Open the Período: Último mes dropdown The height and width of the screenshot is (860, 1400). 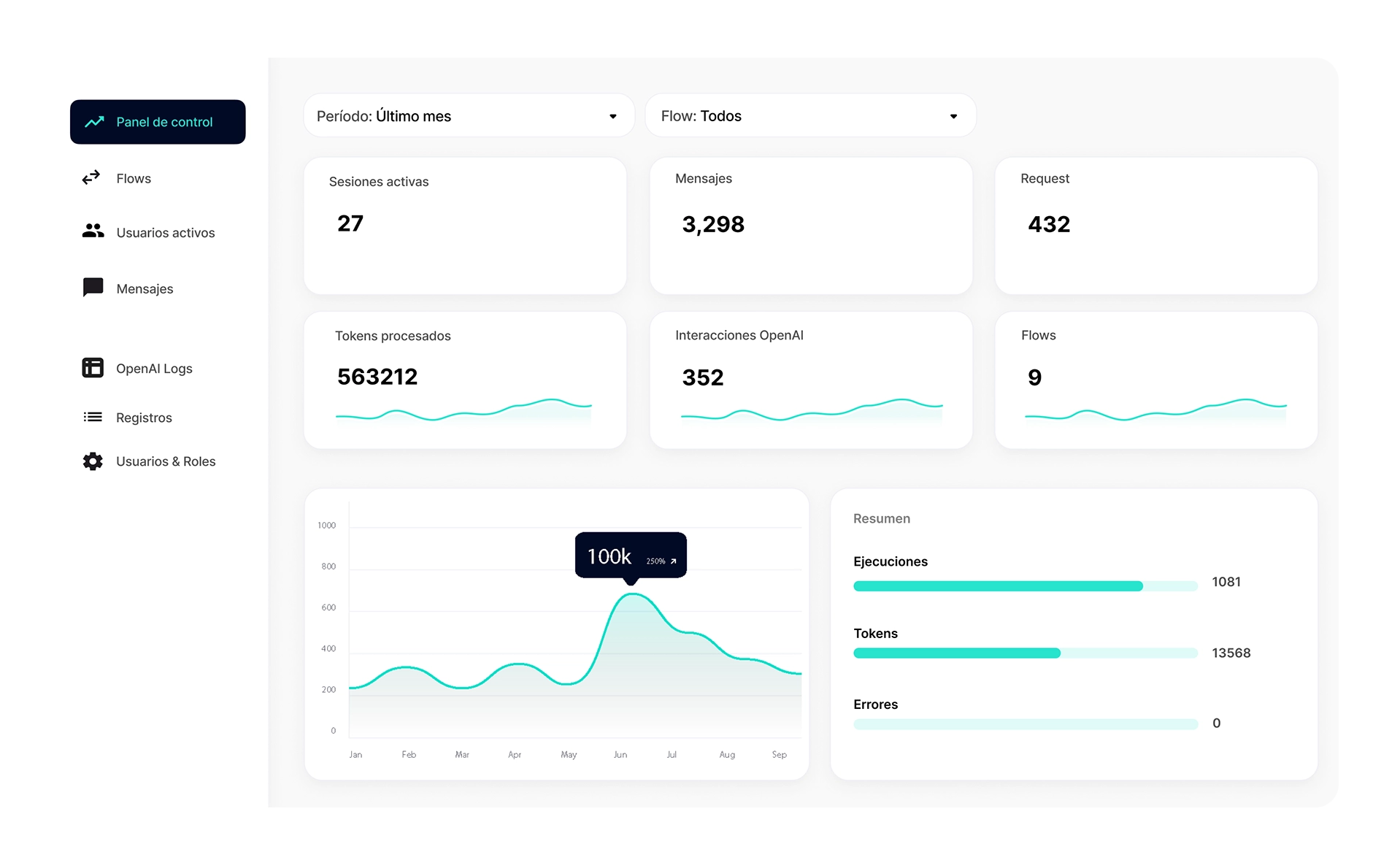469,116
